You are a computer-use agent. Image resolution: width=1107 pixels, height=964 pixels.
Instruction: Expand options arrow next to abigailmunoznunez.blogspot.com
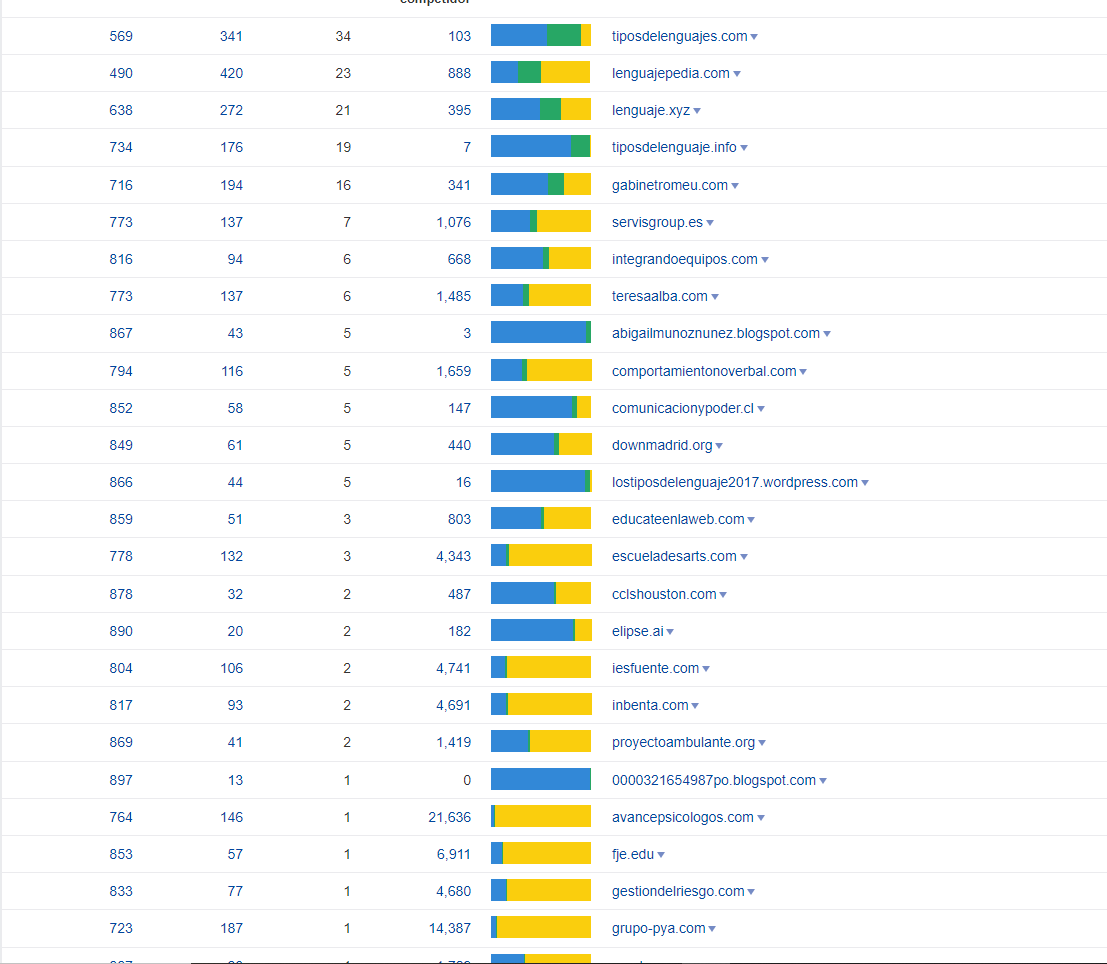(x=827, y=334)
